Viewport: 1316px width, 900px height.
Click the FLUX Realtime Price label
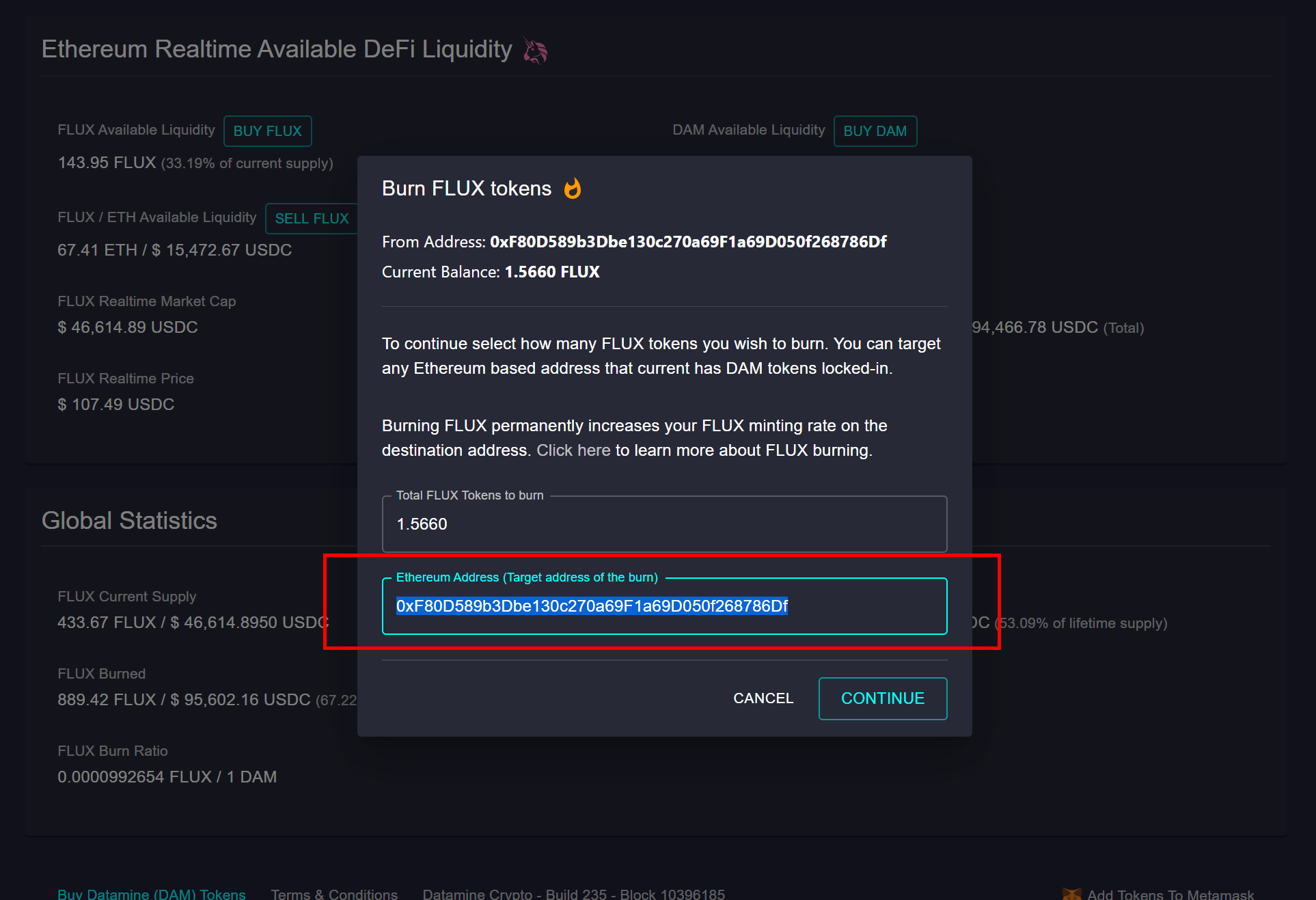coord(126,379)
